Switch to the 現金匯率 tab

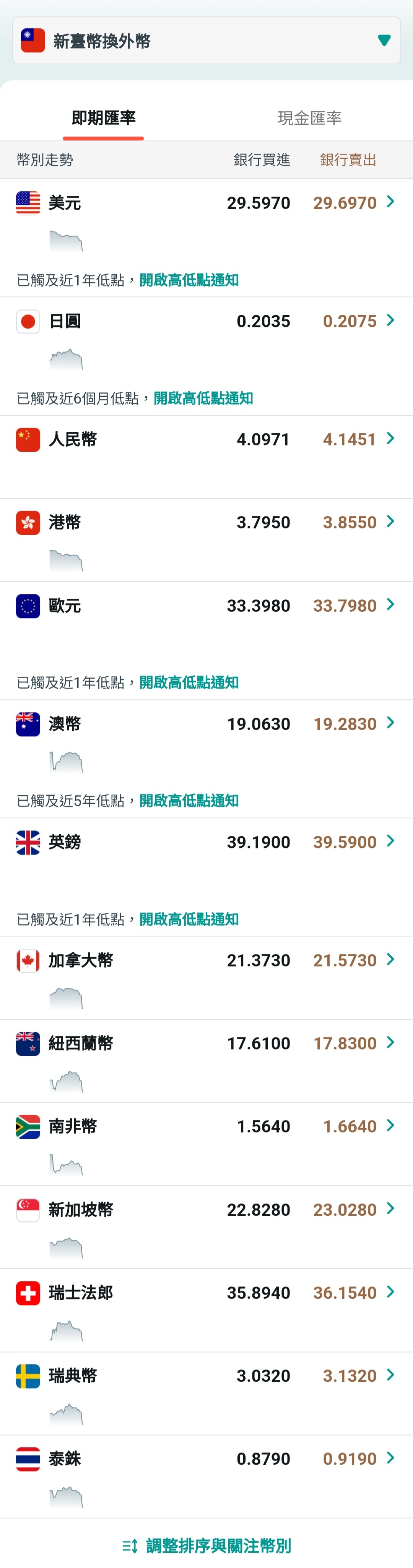pyautogui.click(x=310, y=118)
